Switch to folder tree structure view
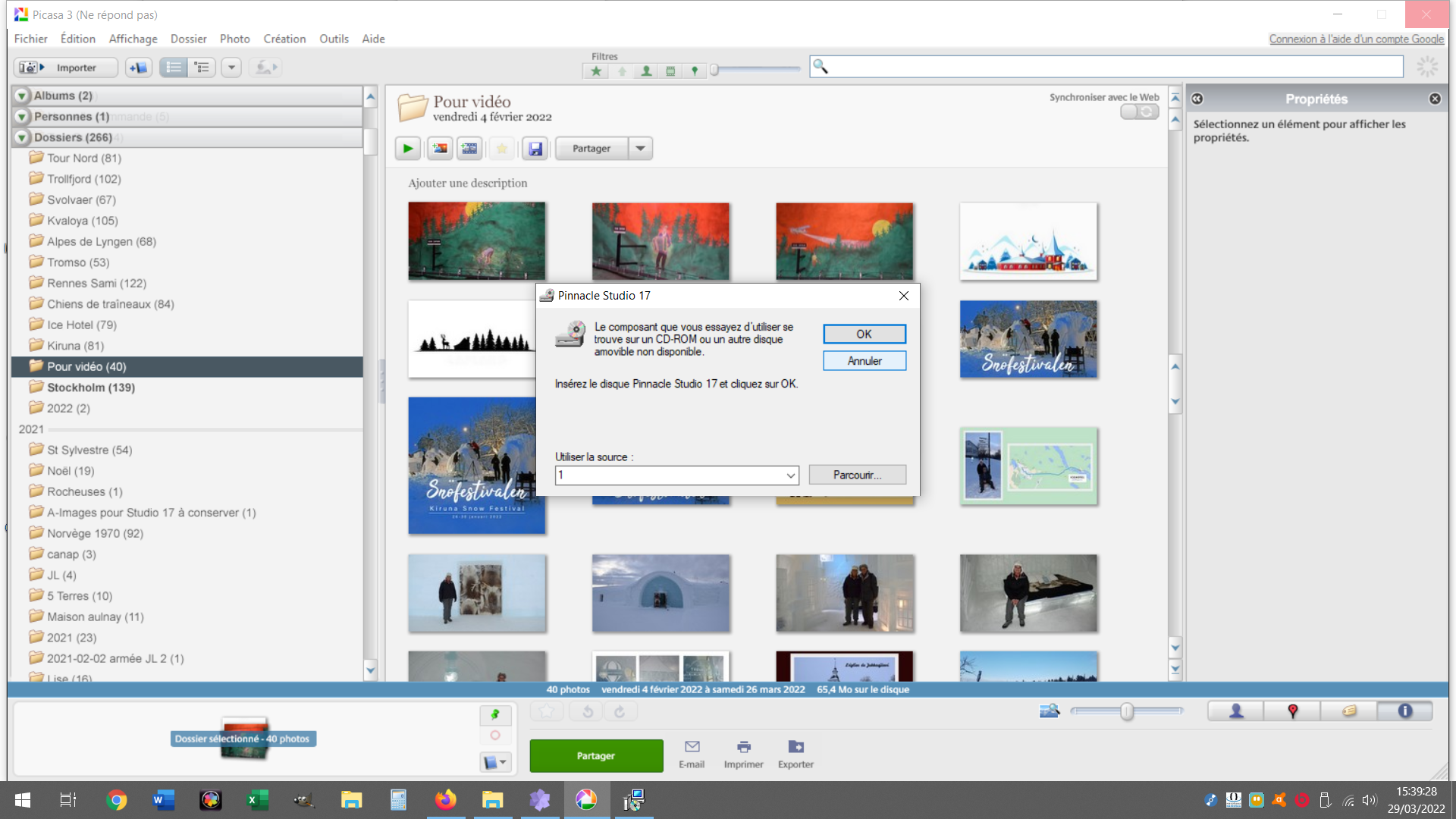This screenshot has height=819, width=1456. click(202, 67)
